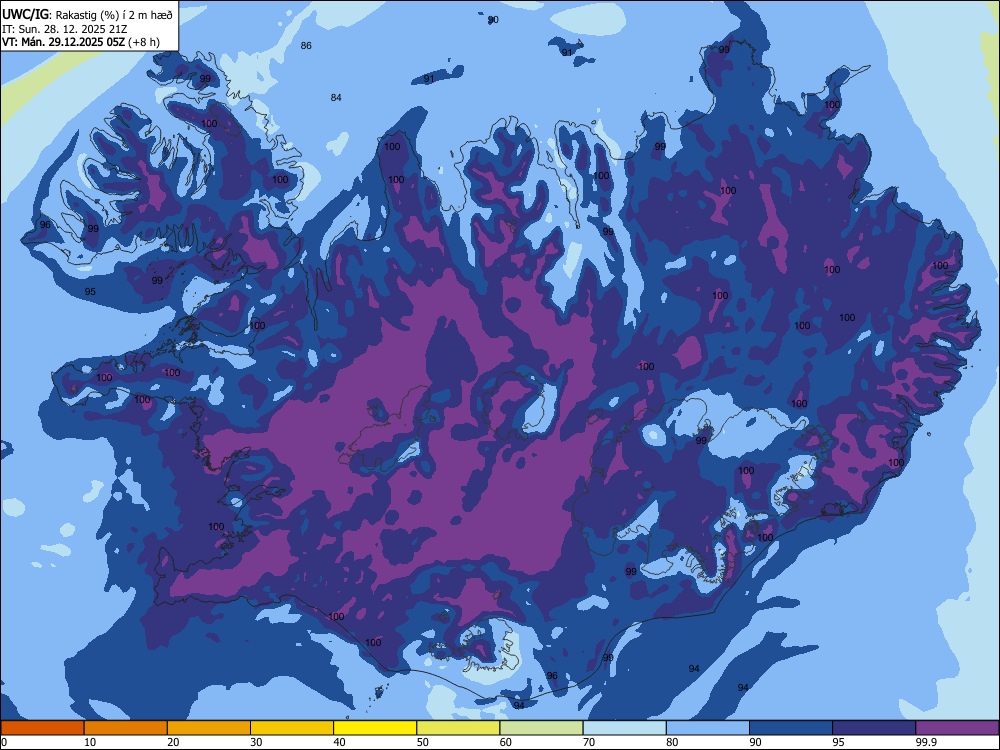Screen dimensions: 1000x750
Task: Pick the purple legend swatch above 99.9%
Action: pyautogui.click(x=957, y=728)
